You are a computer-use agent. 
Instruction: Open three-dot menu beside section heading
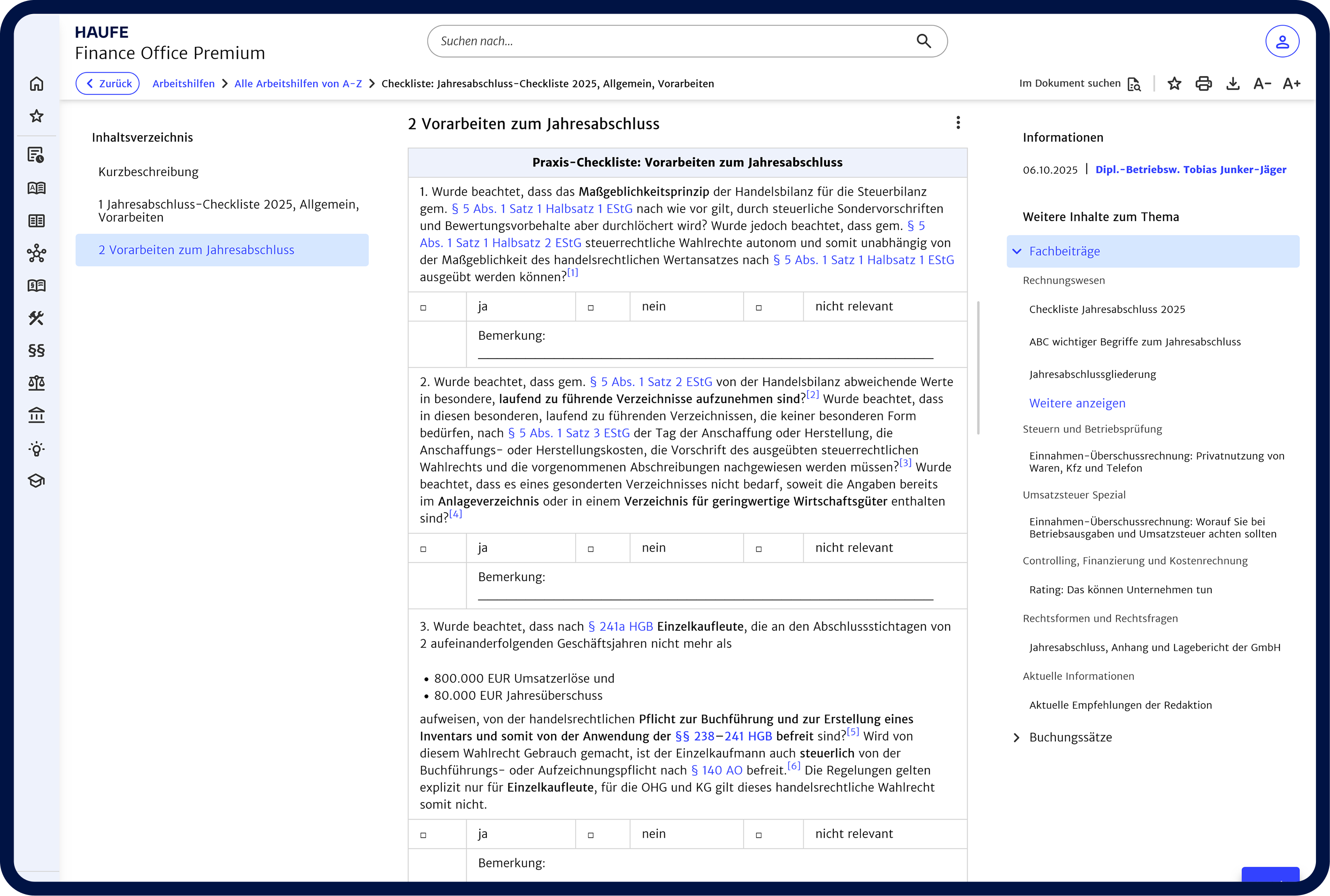pos(958,123)
